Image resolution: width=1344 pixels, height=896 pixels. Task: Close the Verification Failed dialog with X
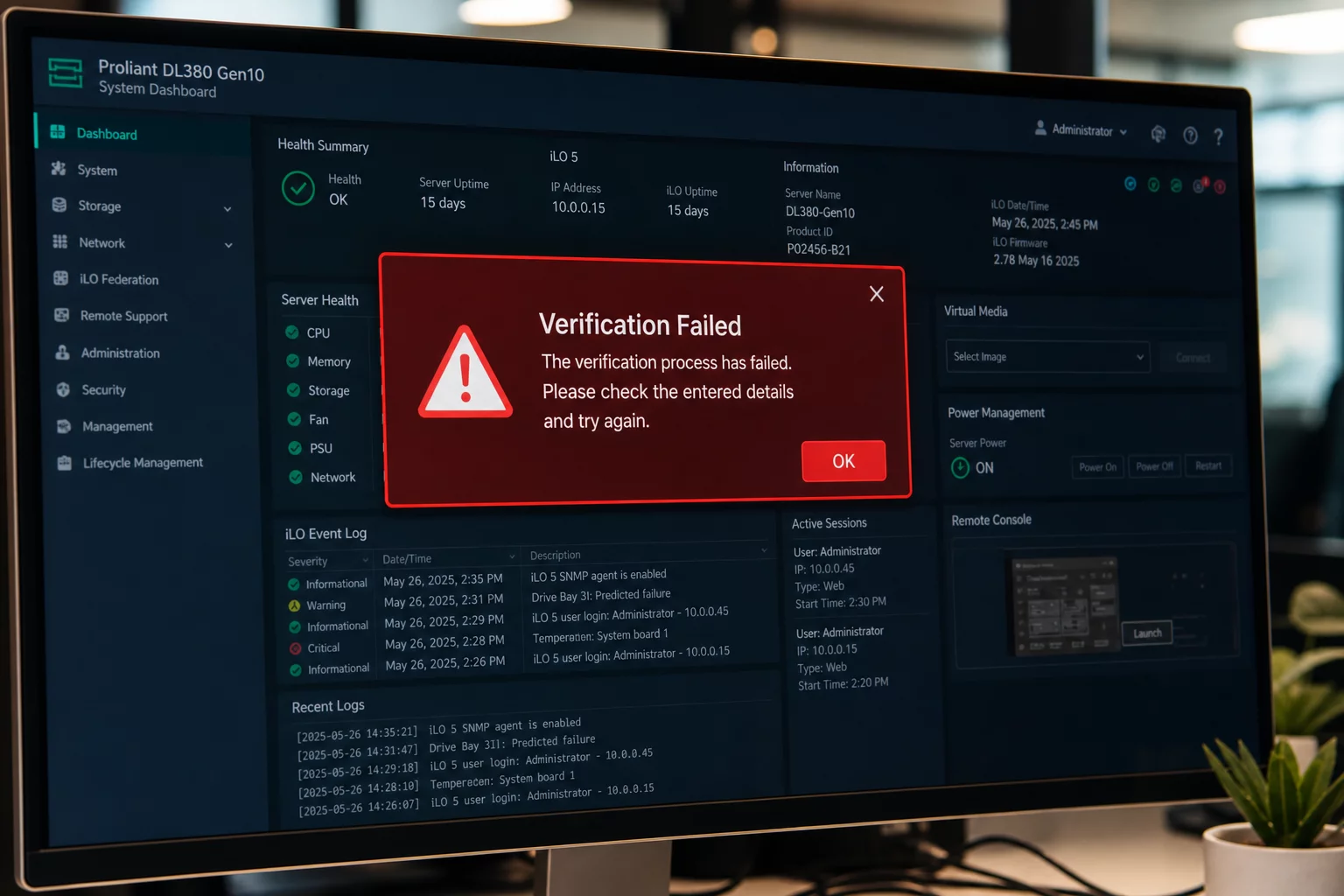tap(876, 294)
